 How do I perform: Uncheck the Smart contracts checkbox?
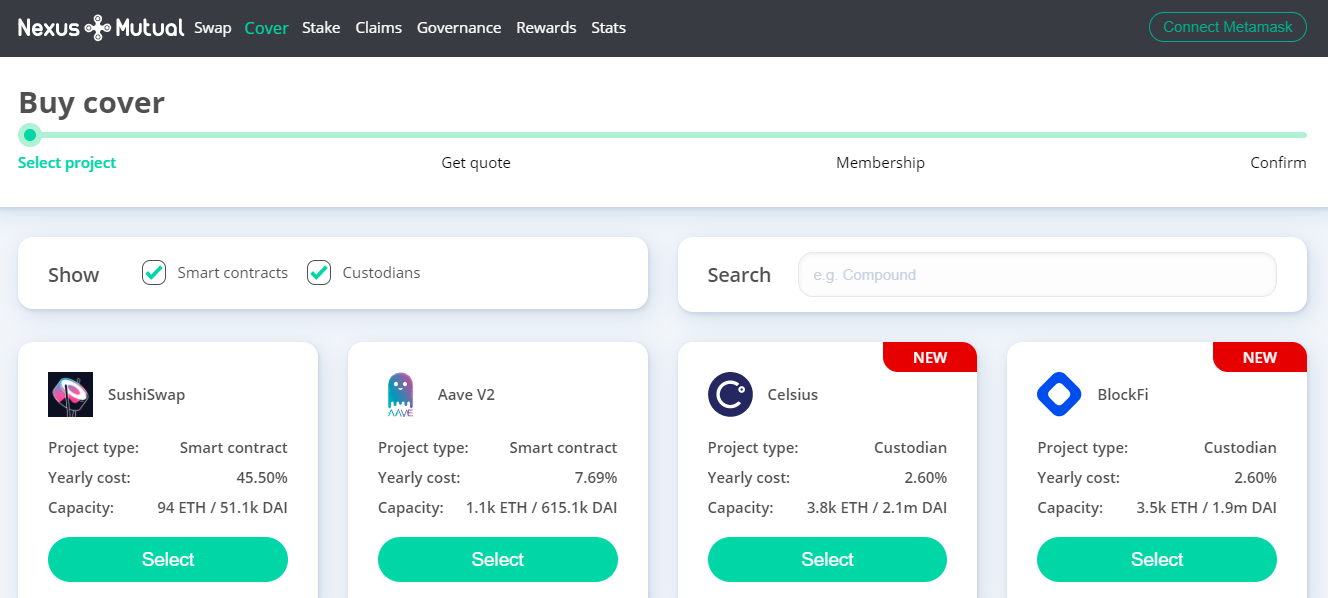tap(154, 272)
